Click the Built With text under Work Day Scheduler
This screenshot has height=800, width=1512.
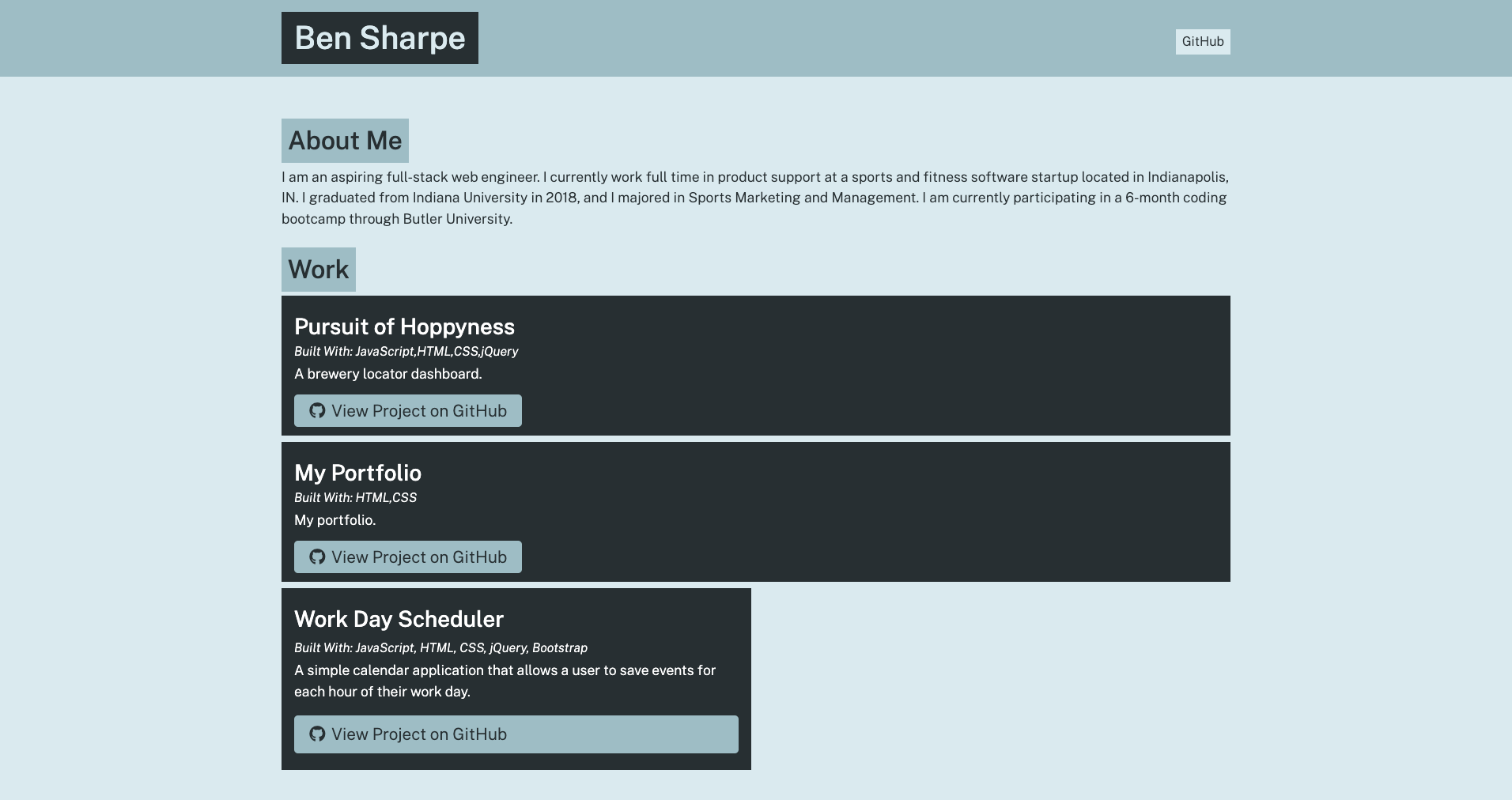point(440,647)
